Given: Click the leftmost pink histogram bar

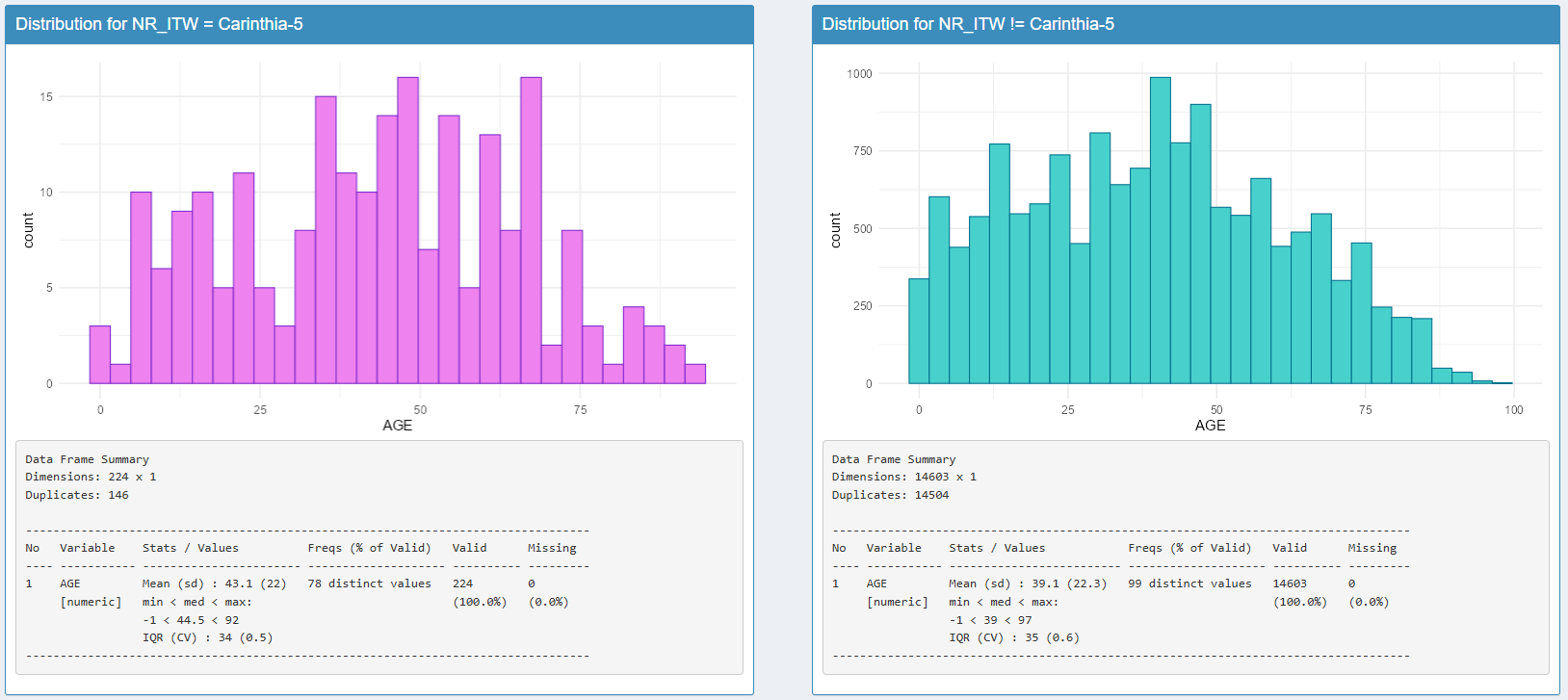Looking at the screenshot, I should 100,354.
